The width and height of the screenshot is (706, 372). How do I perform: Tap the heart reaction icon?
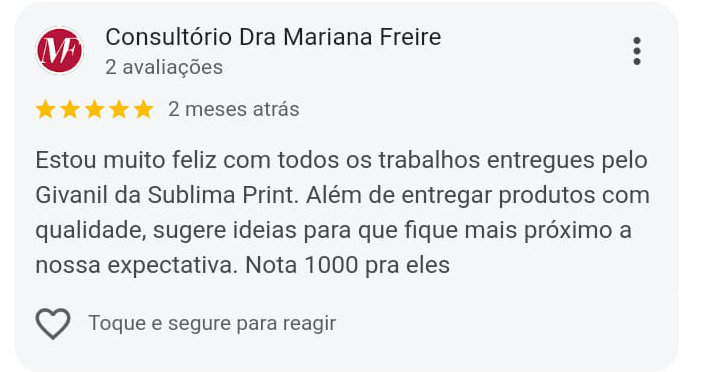click(53, 323)
